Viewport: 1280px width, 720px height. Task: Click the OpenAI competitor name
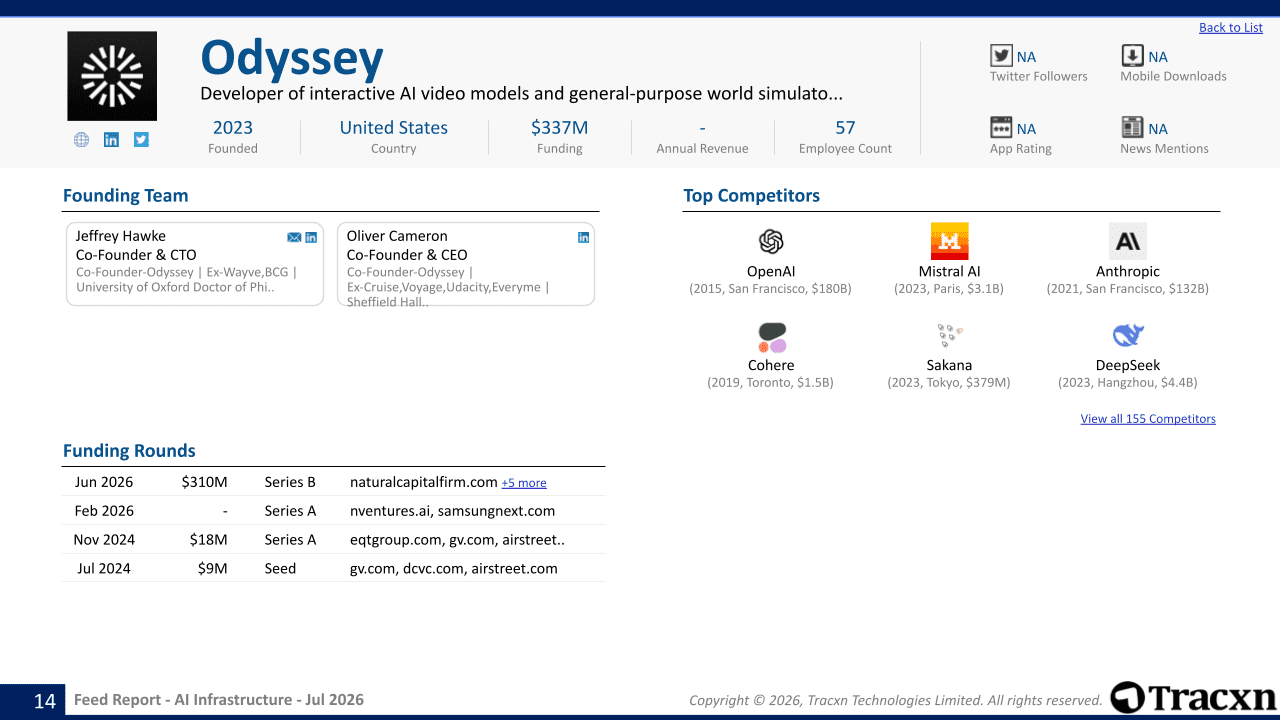771,271
